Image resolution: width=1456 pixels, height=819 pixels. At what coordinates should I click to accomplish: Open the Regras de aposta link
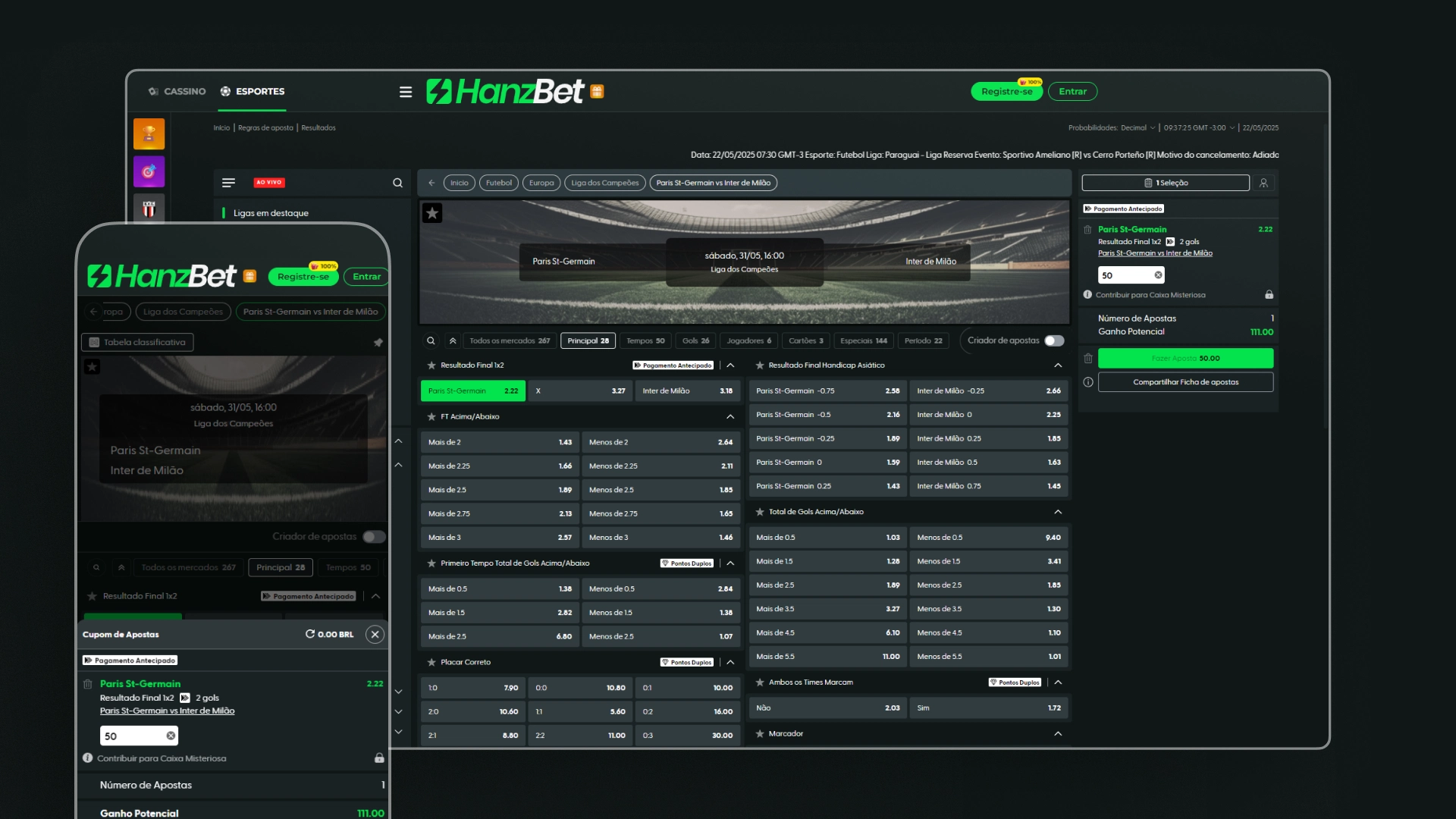[265, 127]
